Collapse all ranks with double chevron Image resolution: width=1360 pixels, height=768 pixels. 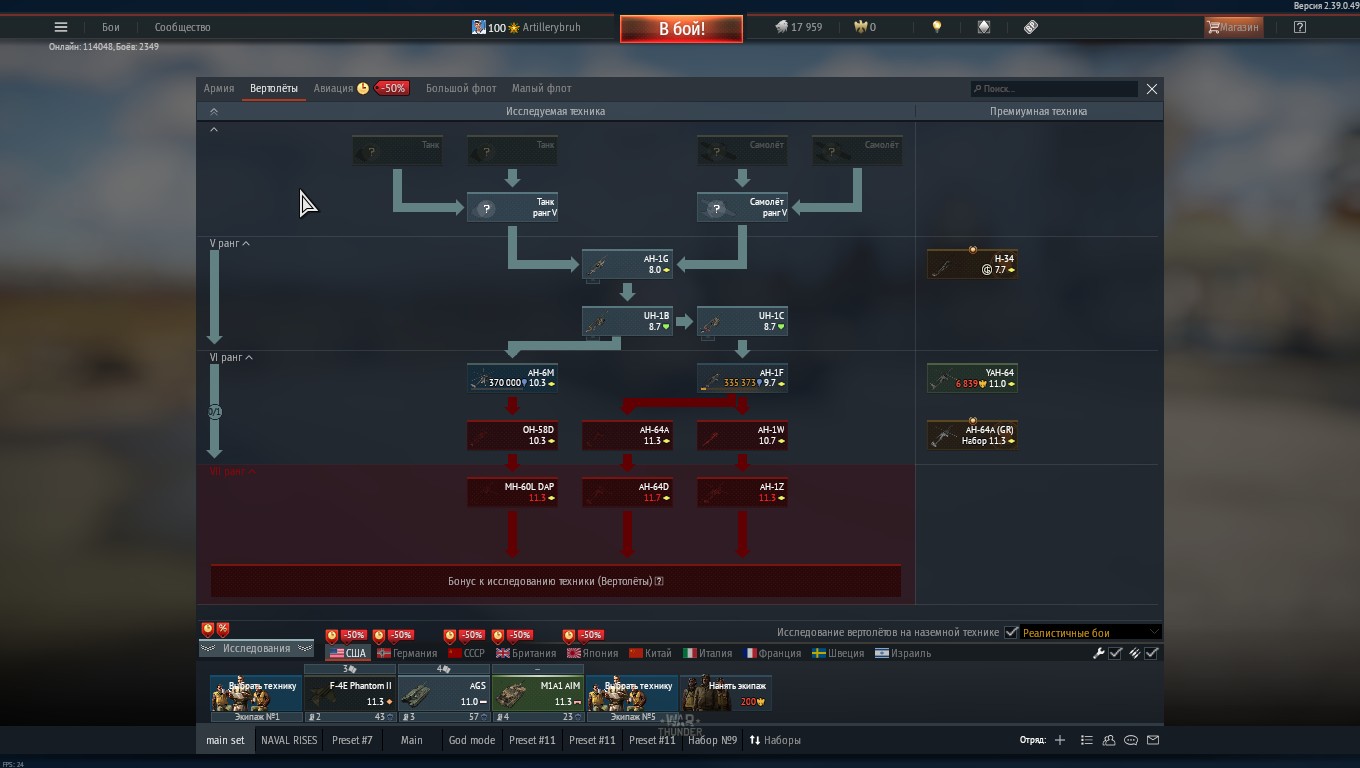coord(213,111)
